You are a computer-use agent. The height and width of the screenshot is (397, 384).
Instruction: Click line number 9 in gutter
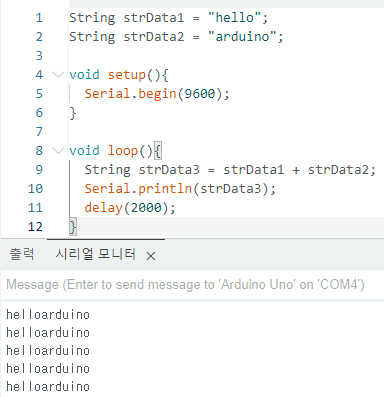click(39, 170)
